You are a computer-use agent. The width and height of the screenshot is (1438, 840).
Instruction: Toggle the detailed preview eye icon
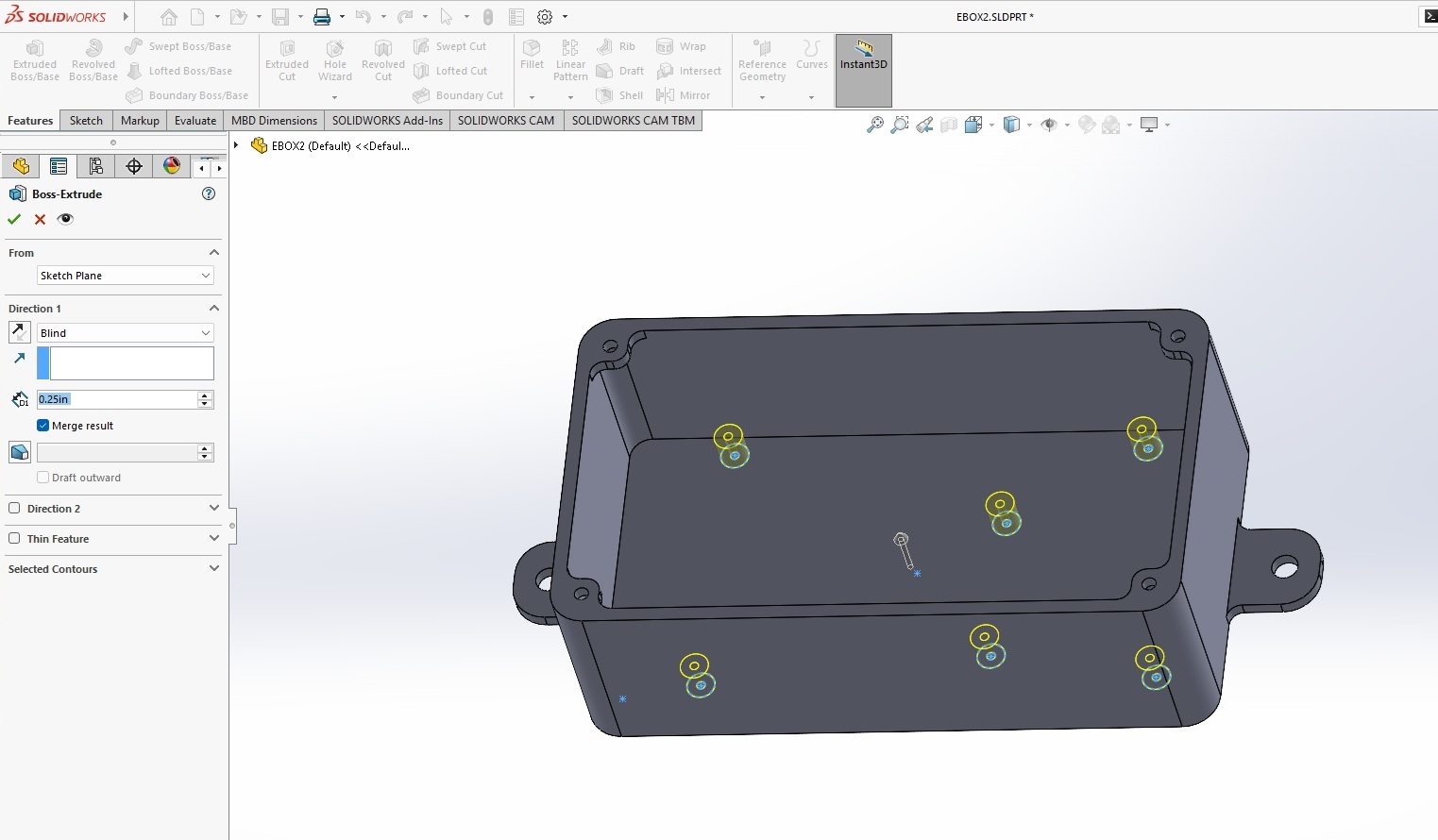pos(65,219)
